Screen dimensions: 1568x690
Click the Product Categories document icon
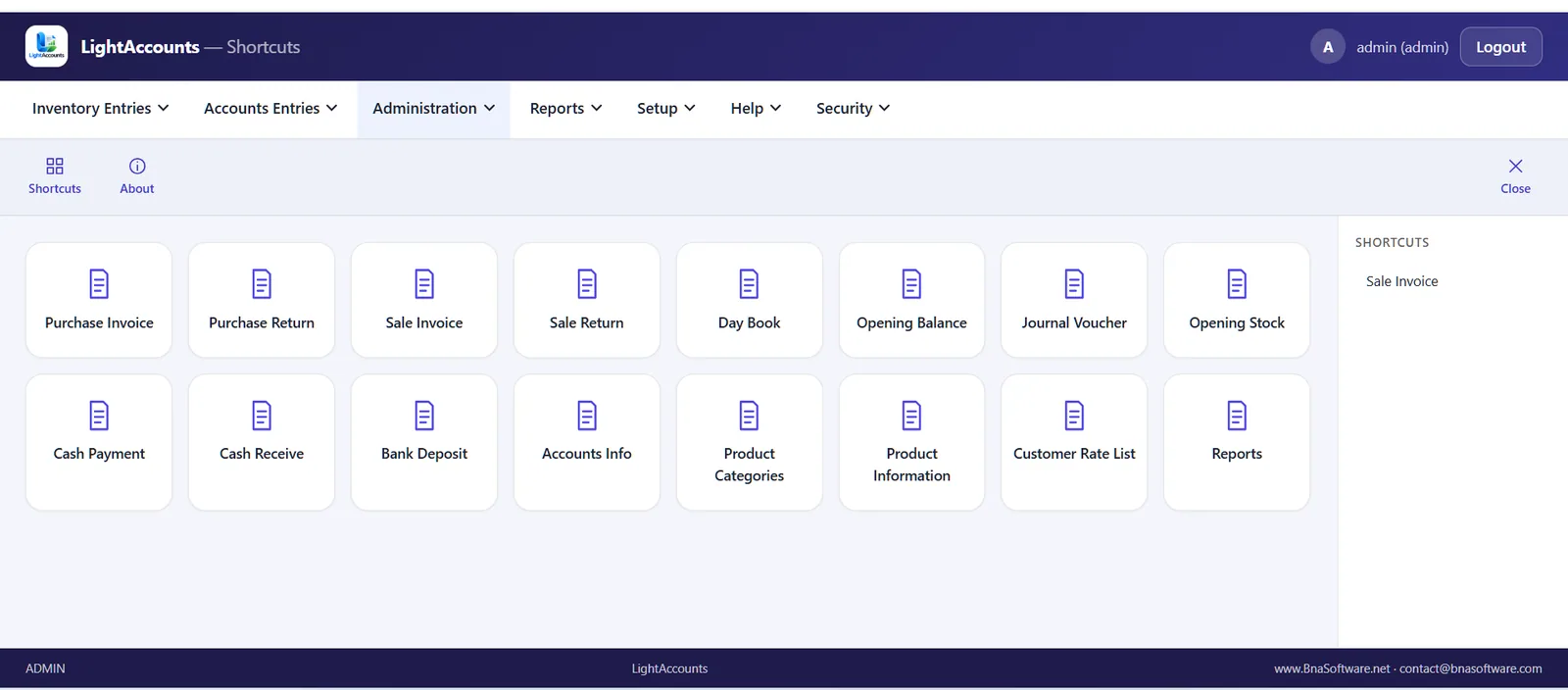tap(749, 416)
